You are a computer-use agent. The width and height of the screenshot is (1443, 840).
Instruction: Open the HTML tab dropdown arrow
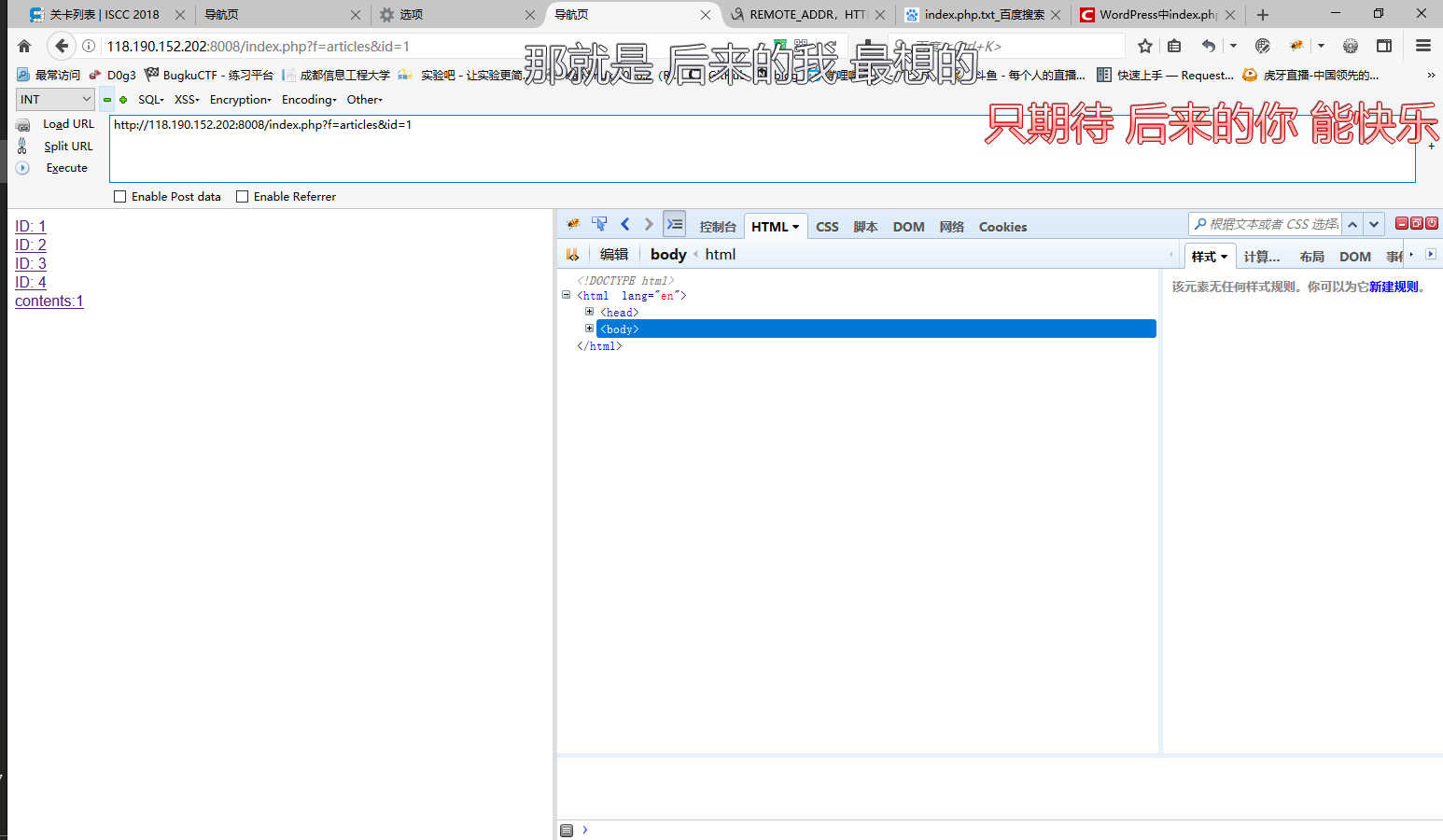(795, 227)
